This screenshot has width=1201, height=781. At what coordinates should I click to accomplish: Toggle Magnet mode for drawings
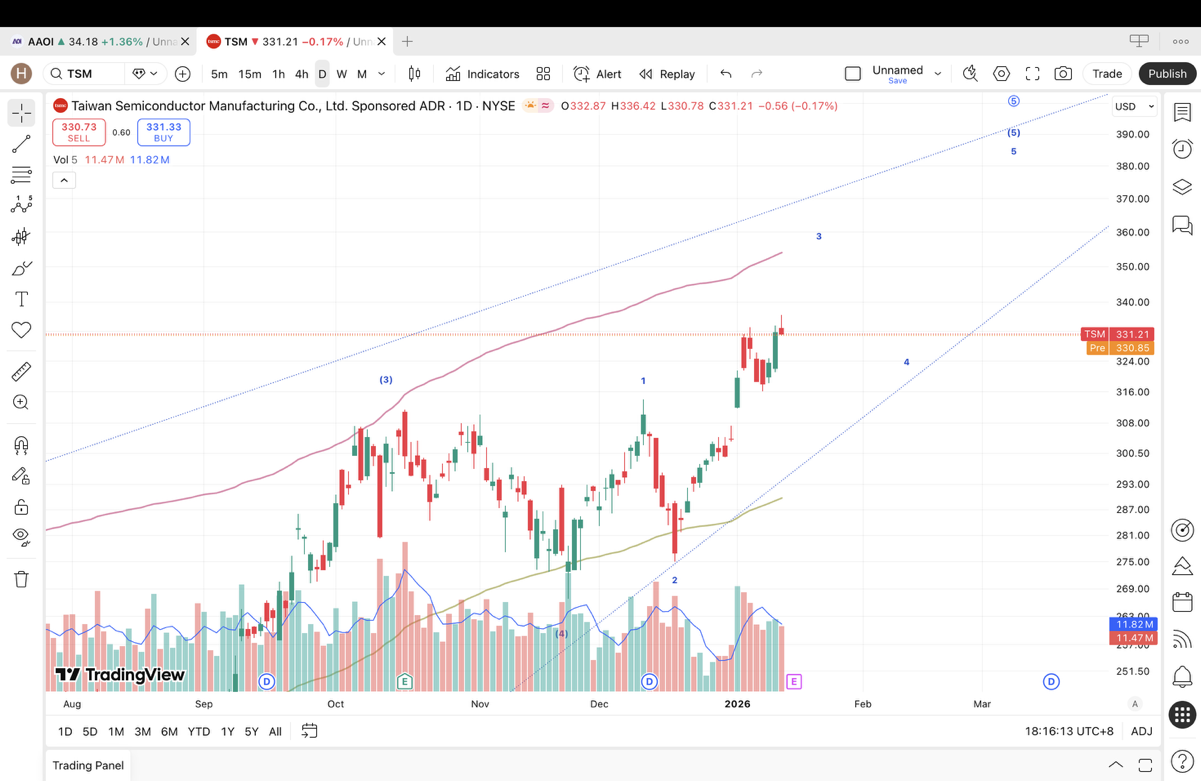pos(21,445)
